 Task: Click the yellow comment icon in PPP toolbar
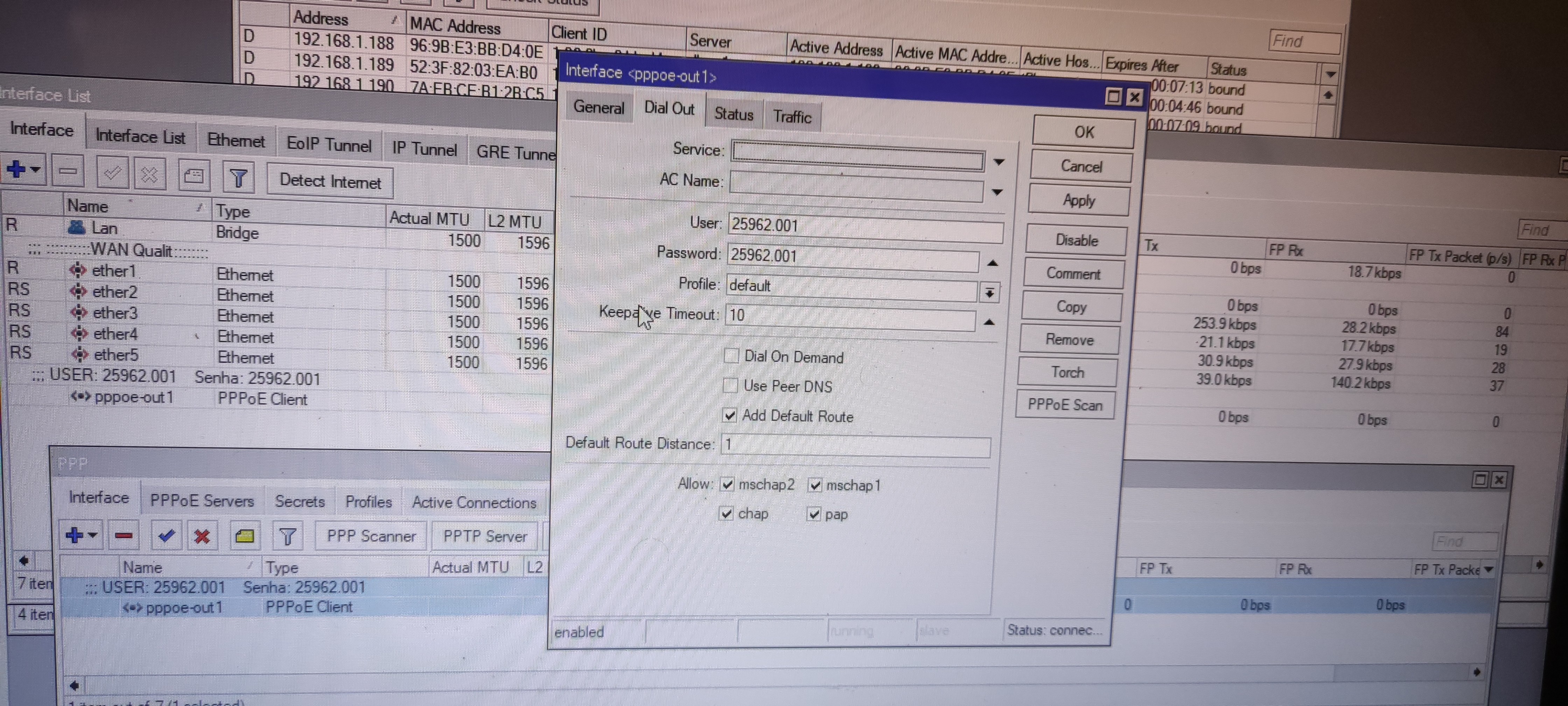coord(245,536)
